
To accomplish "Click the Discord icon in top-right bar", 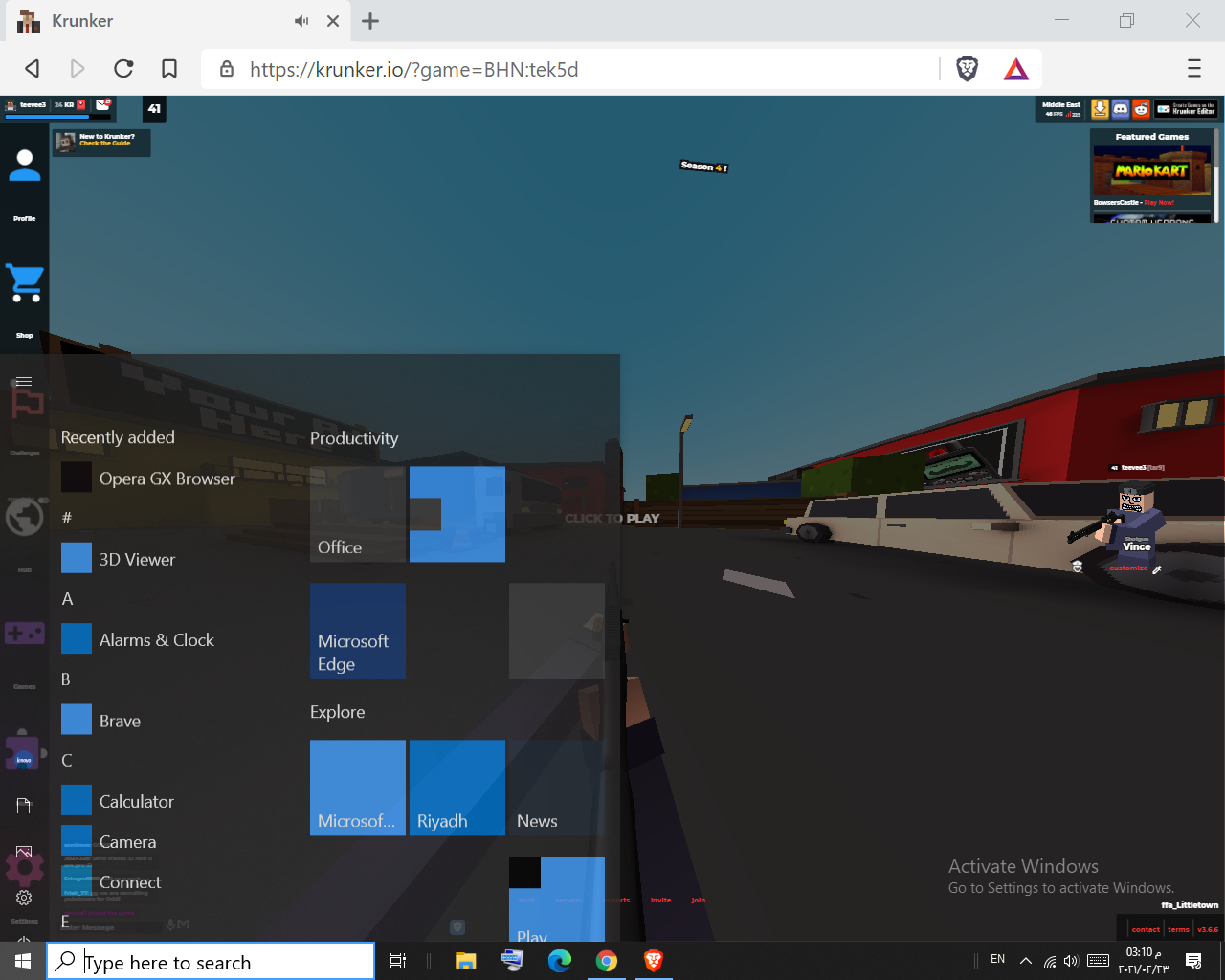I will pos(1121,109).
